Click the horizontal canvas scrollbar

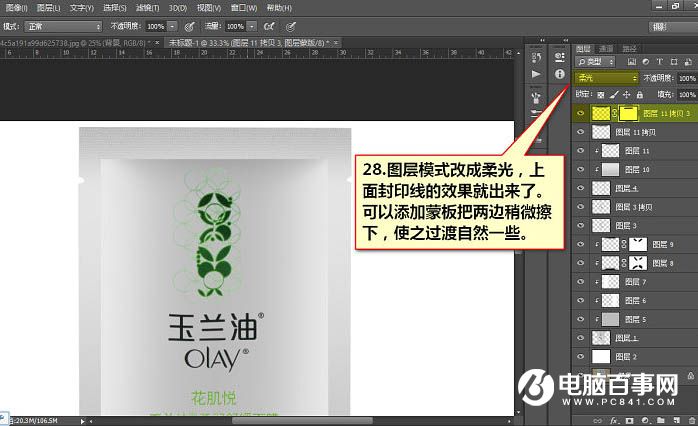coord(301,421)
